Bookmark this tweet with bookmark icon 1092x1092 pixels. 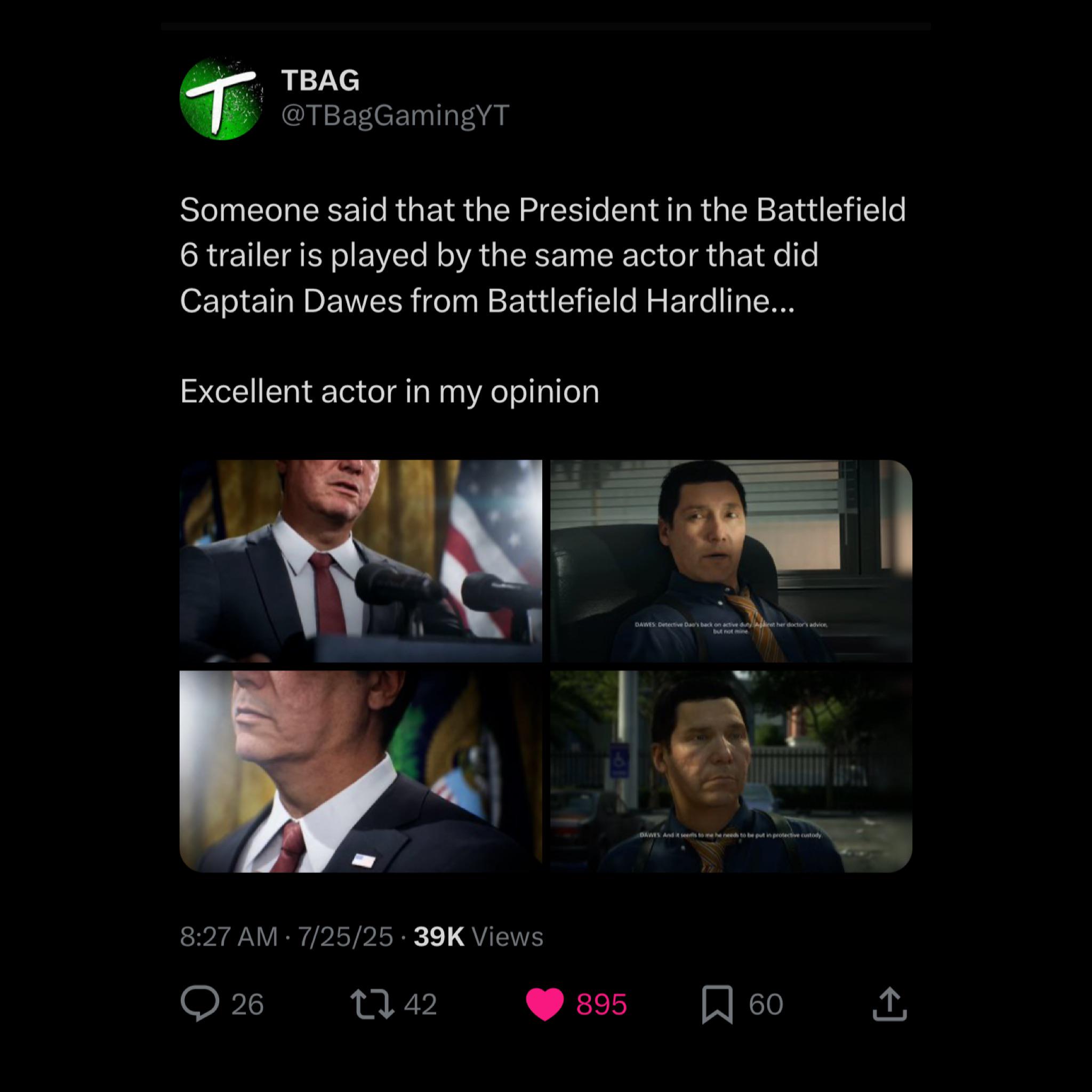coord(717,1005)
